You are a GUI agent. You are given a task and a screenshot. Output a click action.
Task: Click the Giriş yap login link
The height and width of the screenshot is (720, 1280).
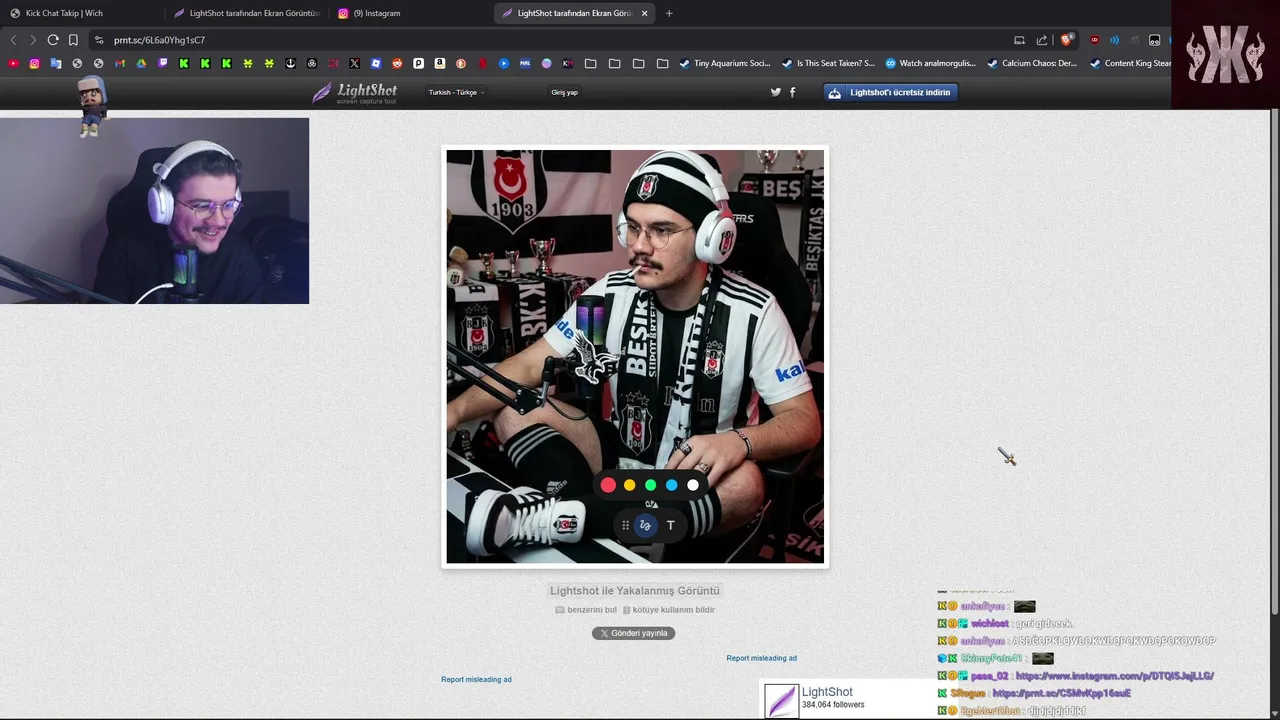[x=564, y=92]
